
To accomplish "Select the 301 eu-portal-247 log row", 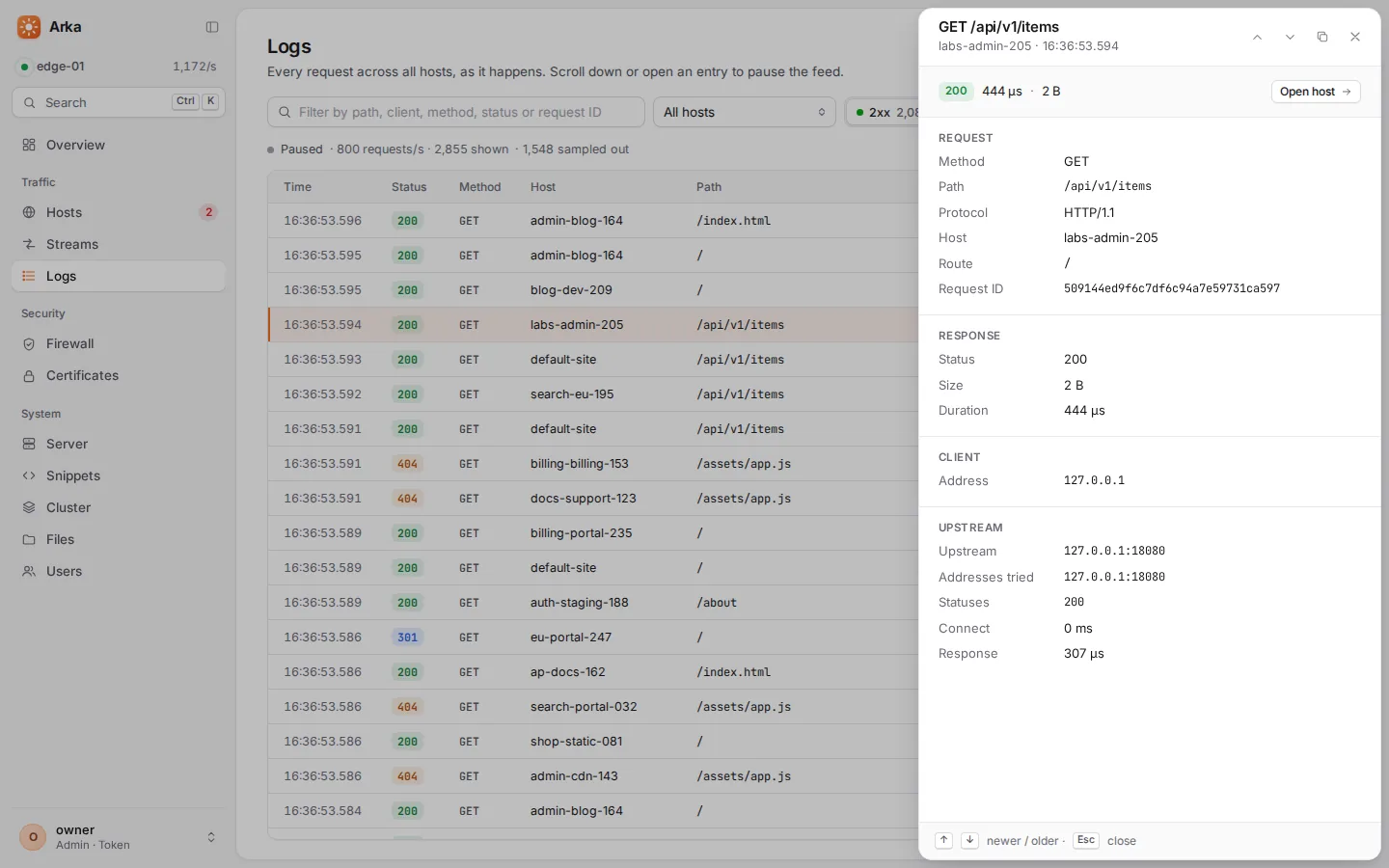I will 593,637.
